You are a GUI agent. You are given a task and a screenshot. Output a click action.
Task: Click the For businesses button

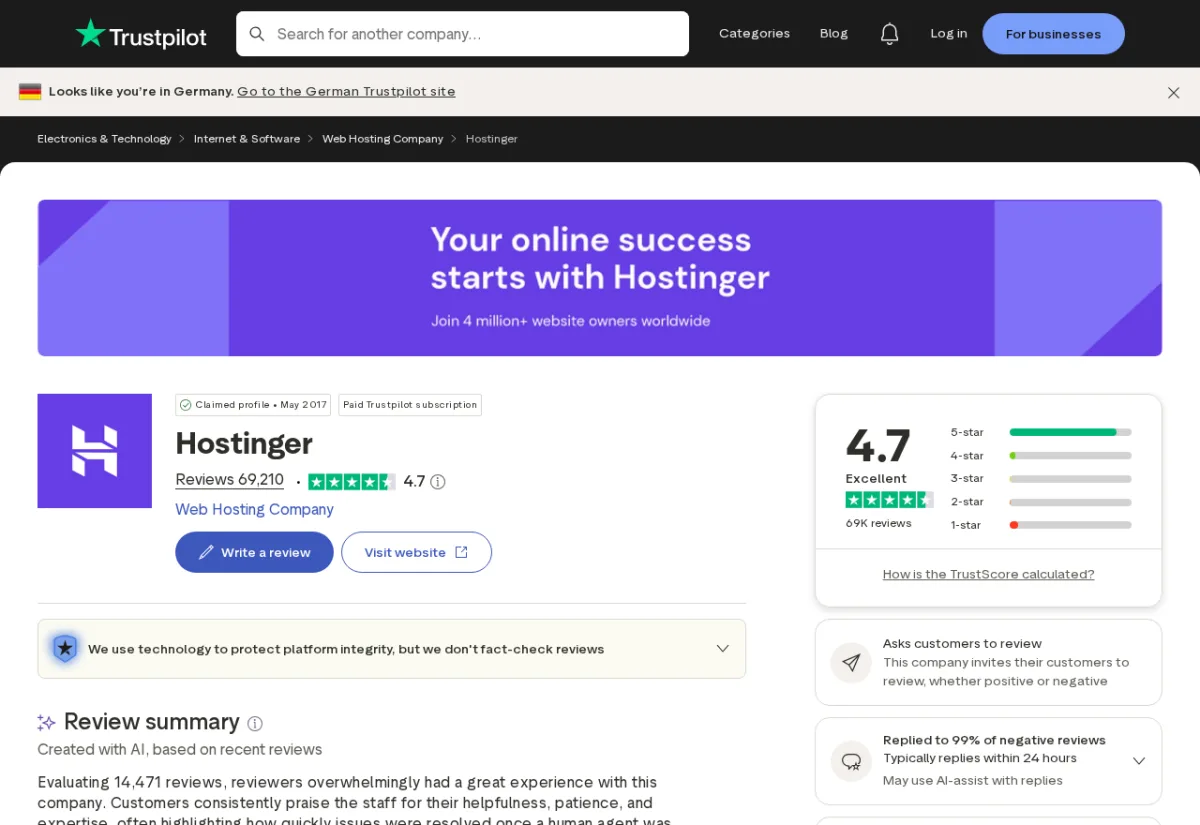pos(1053,34)
